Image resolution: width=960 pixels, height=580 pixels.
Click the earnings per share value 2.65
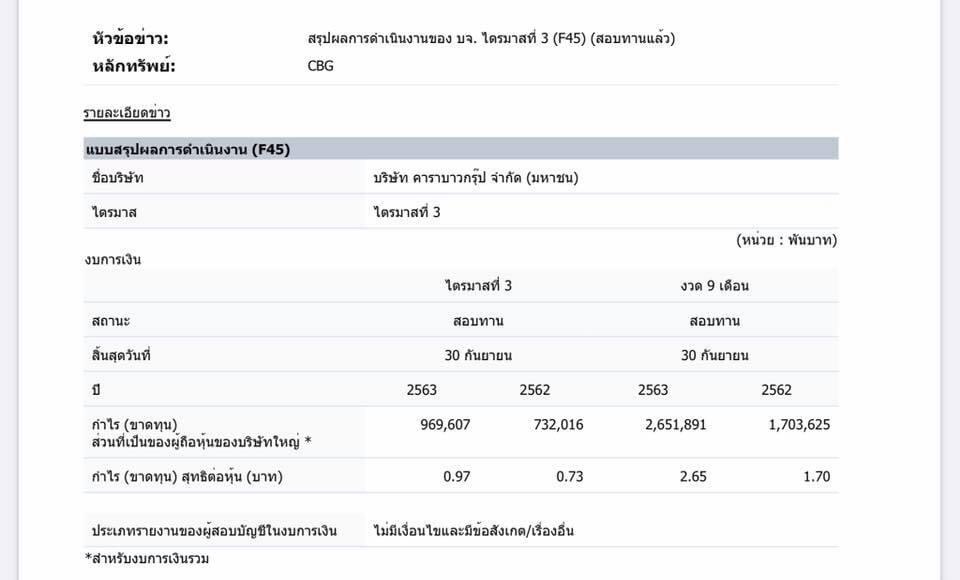pyautogui.click(x=693, y=476)
